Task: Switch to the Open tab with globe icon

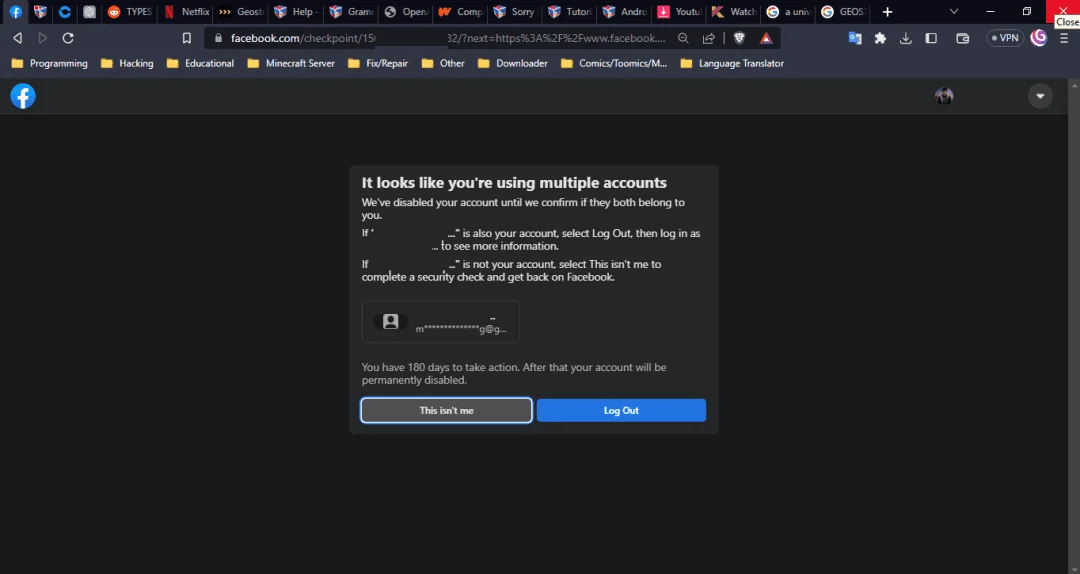Action: click(x=406, y=12)
